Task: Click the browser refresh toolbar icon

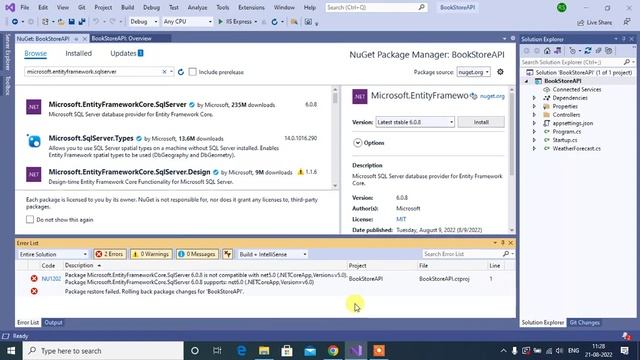Action: tap(275, 22)
